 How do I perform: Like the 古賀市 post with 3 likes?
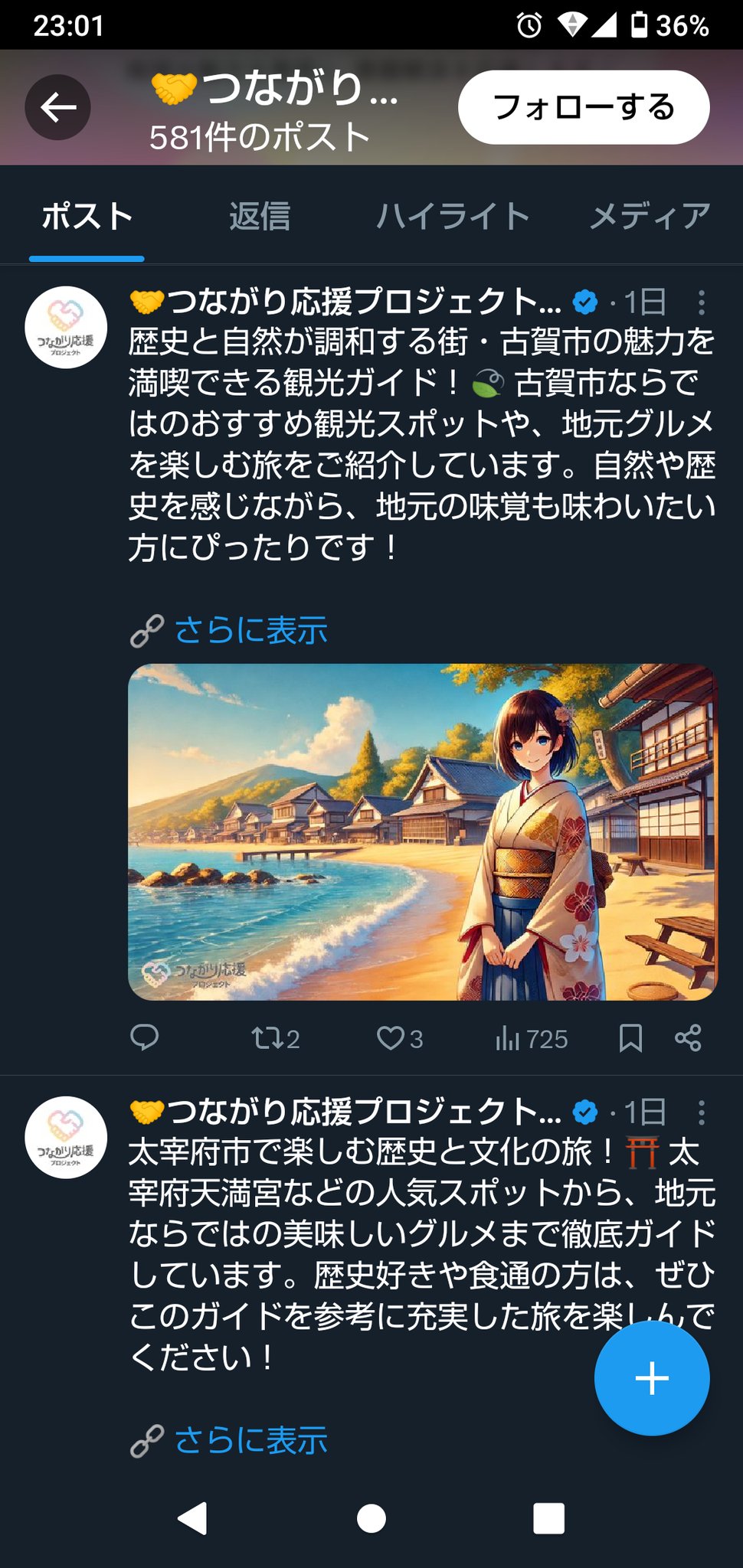400,1038
